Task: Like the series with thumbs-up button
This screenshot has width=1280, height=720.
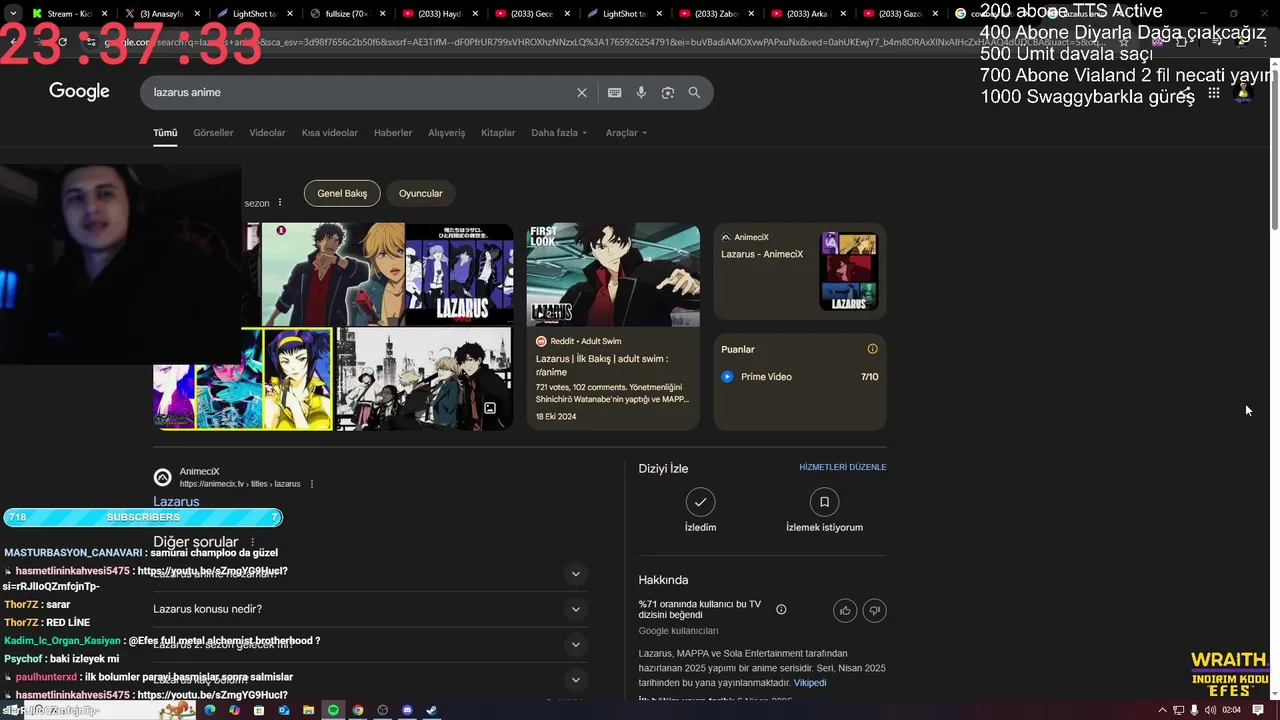Action: [x=845, y=610]
